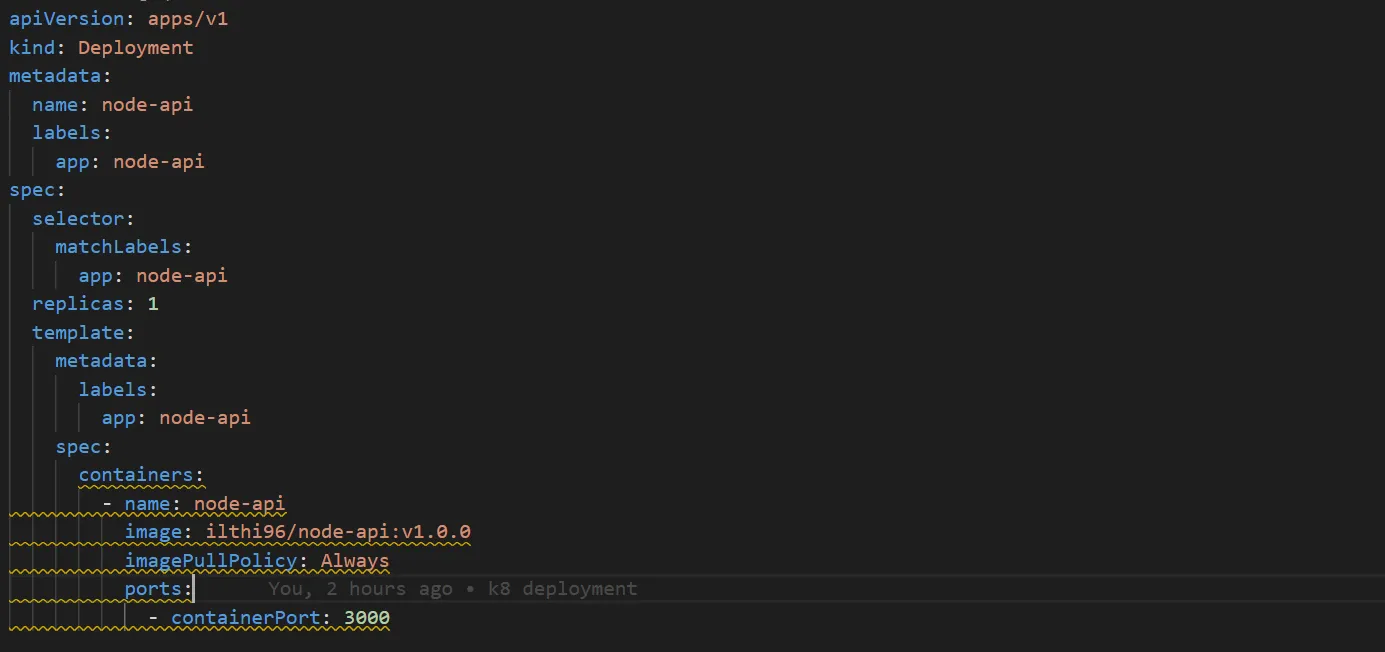Select node-api value of metadata name
Screen dimensions: 1385x652
tap(147, 104)
